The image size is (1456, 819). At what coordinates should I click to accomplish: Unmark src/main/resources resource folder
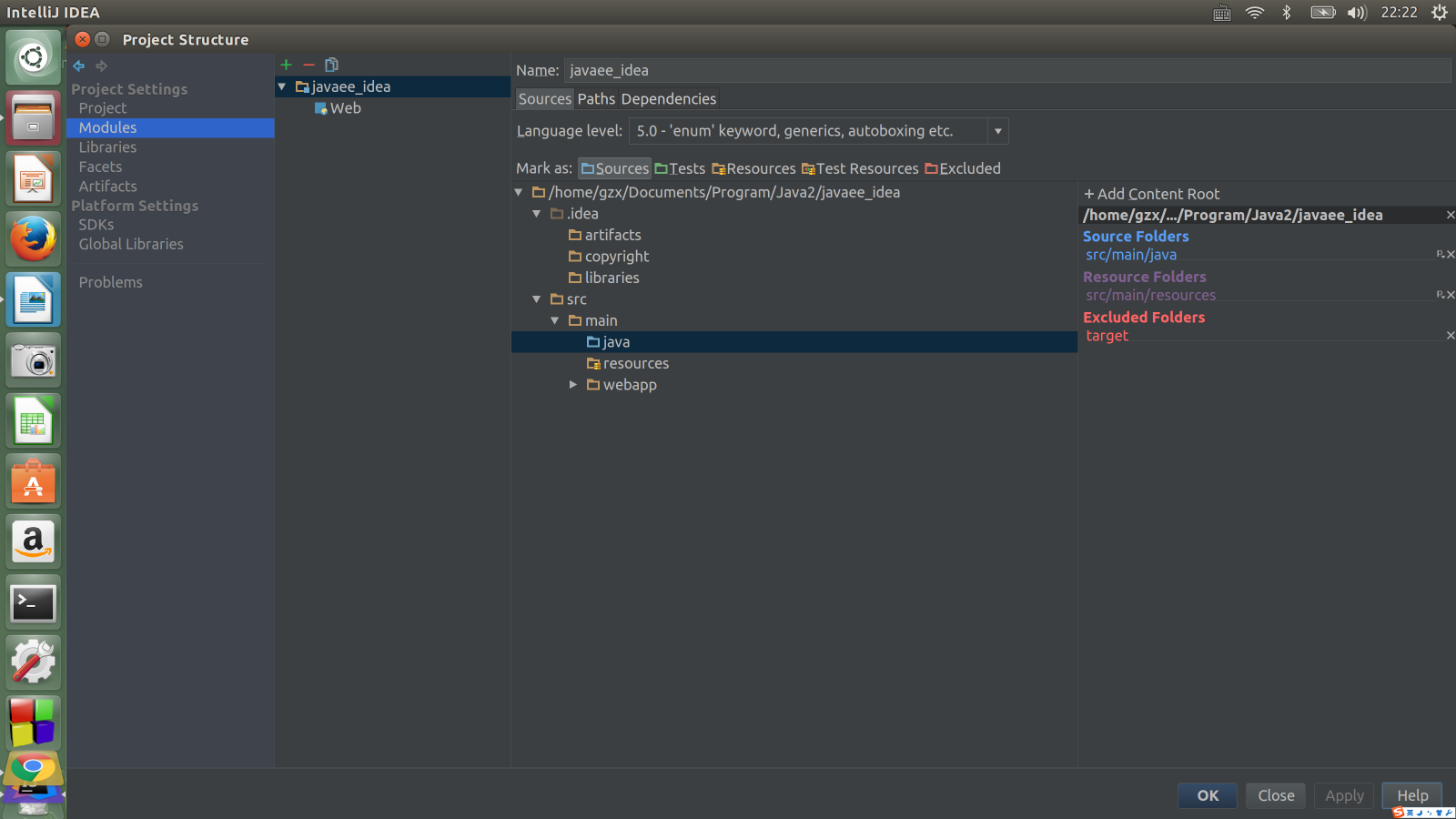(1451, 295)
